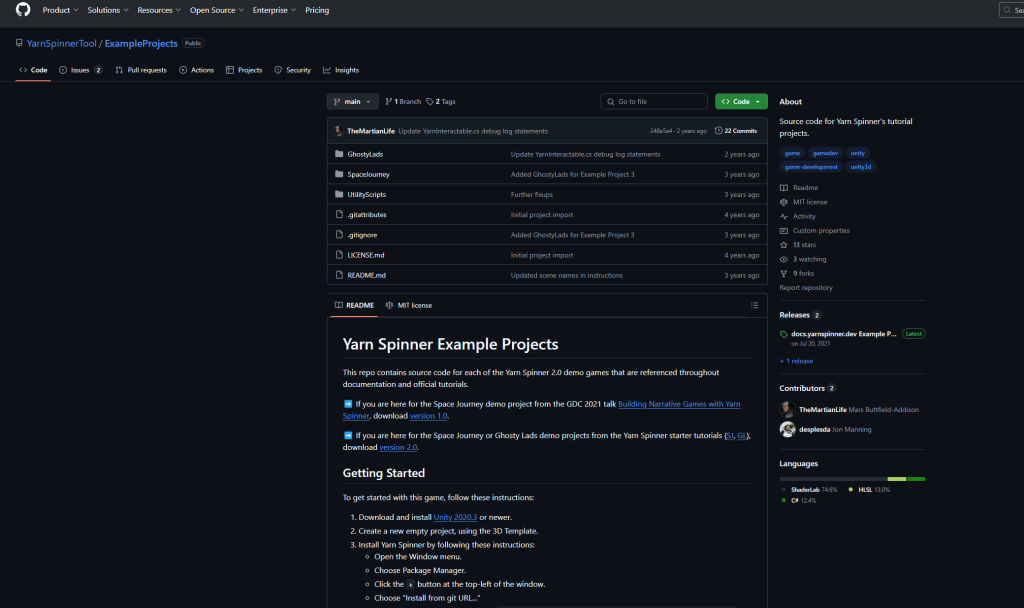Switch to the Issues tab

(x=80, y=70)
